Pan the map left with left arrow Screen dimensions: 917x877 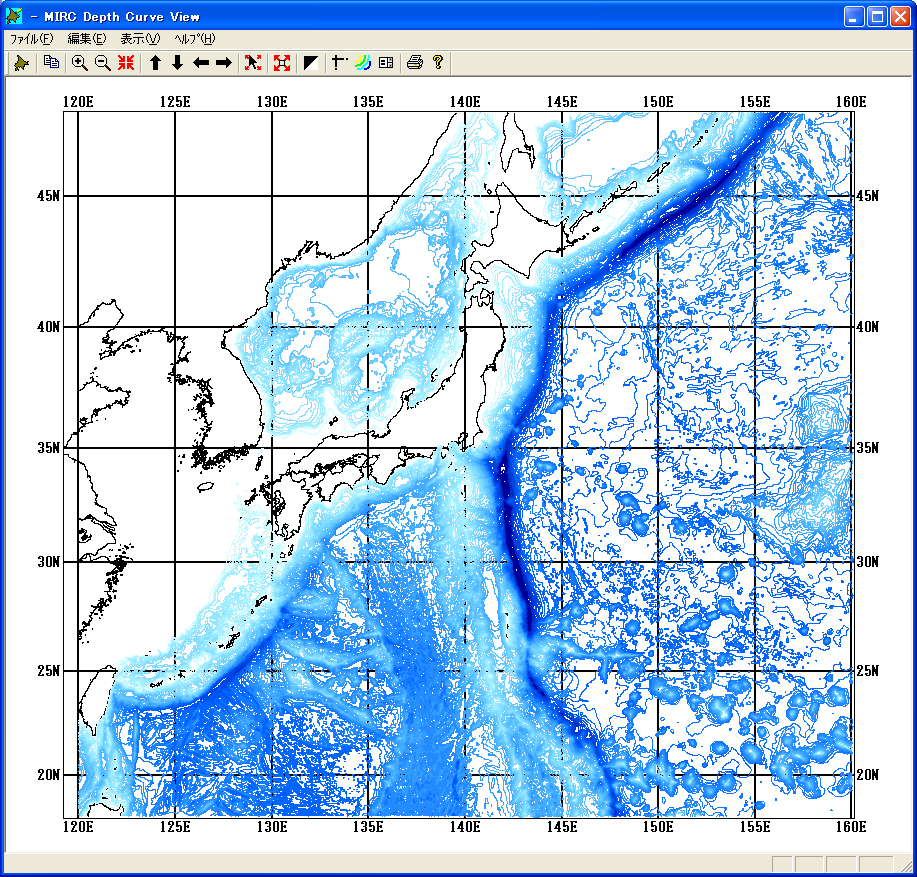click(x=201, y=63)
